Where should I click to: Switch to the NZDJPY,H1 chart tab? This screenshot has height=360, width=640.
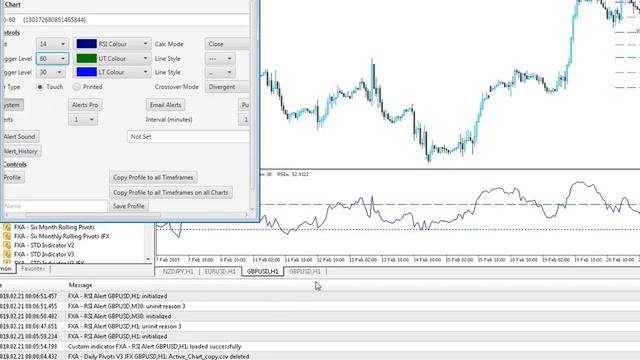point(178,271)
